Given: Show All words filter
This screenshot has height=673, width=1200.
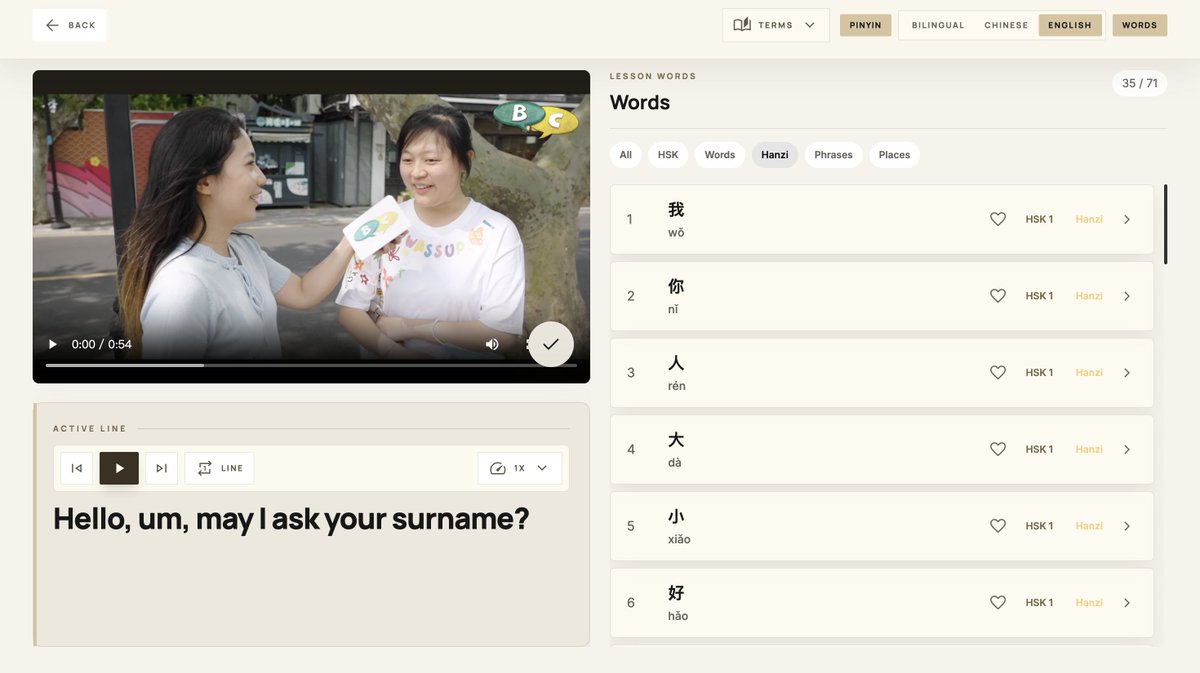Looking at the screenshot, I should click(x=626, y=155).
